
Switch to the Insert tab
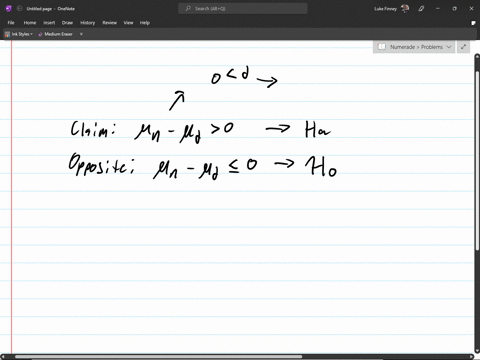tap(49, 23)
